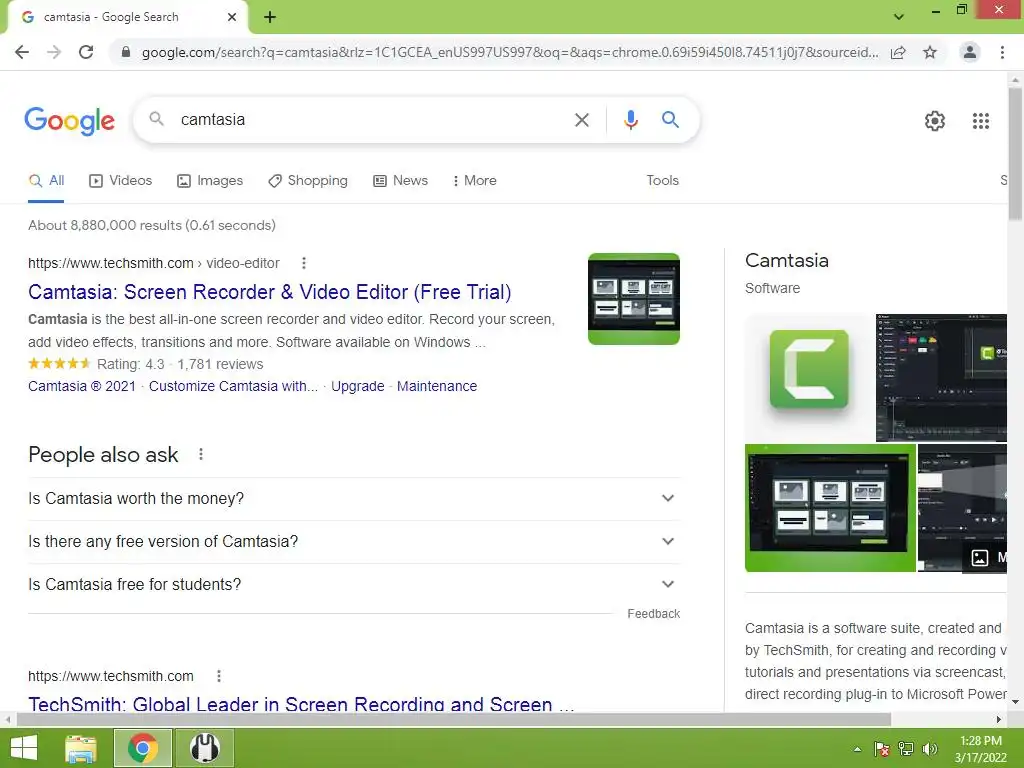Screen dimensions: 1024x768
Task: Click the horizontal scrollbar thumb
Action: tap(453, 720)
